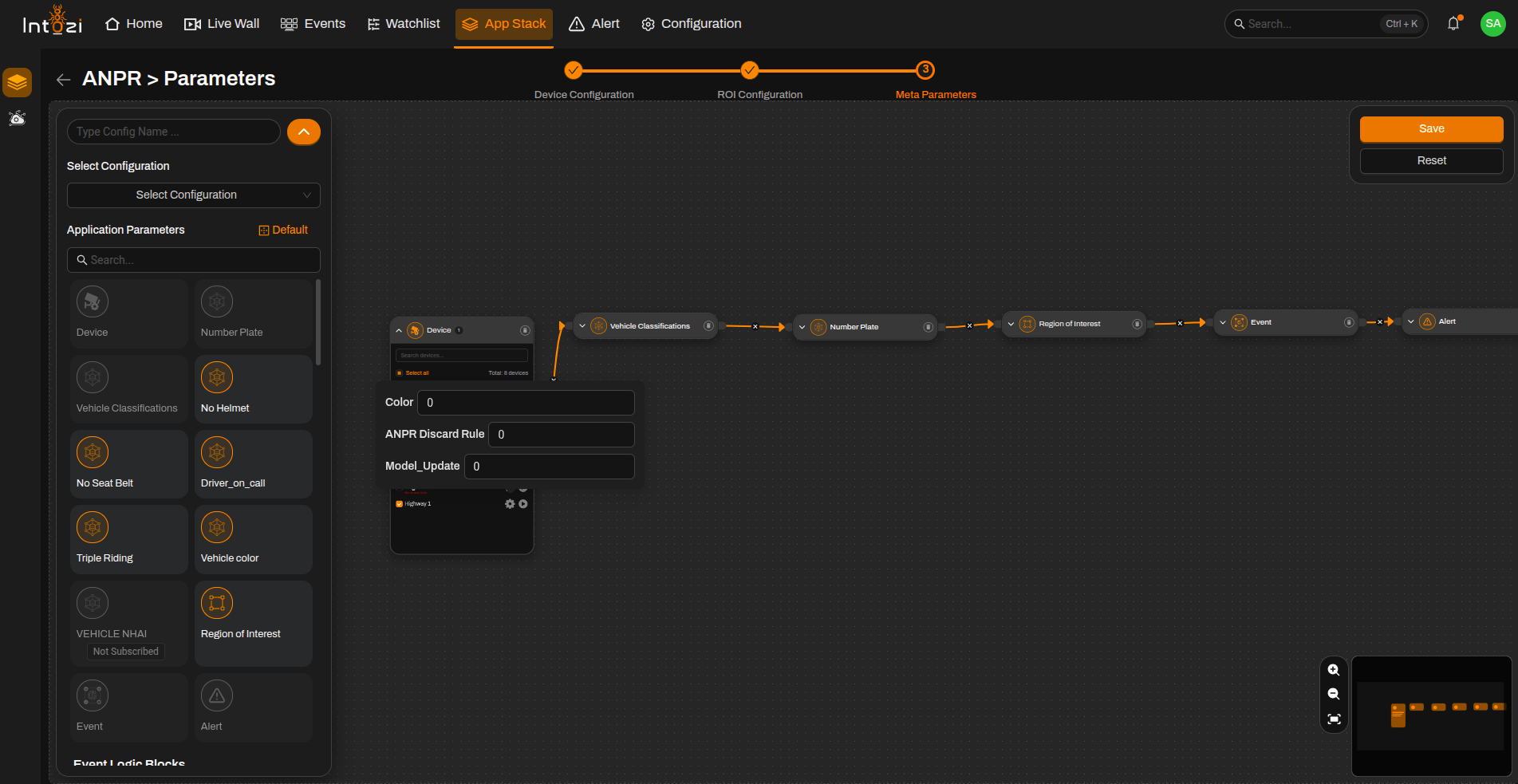Select the No Seat Belt parameter block
The image size is (1518, 784).
[x=128, y=464]
